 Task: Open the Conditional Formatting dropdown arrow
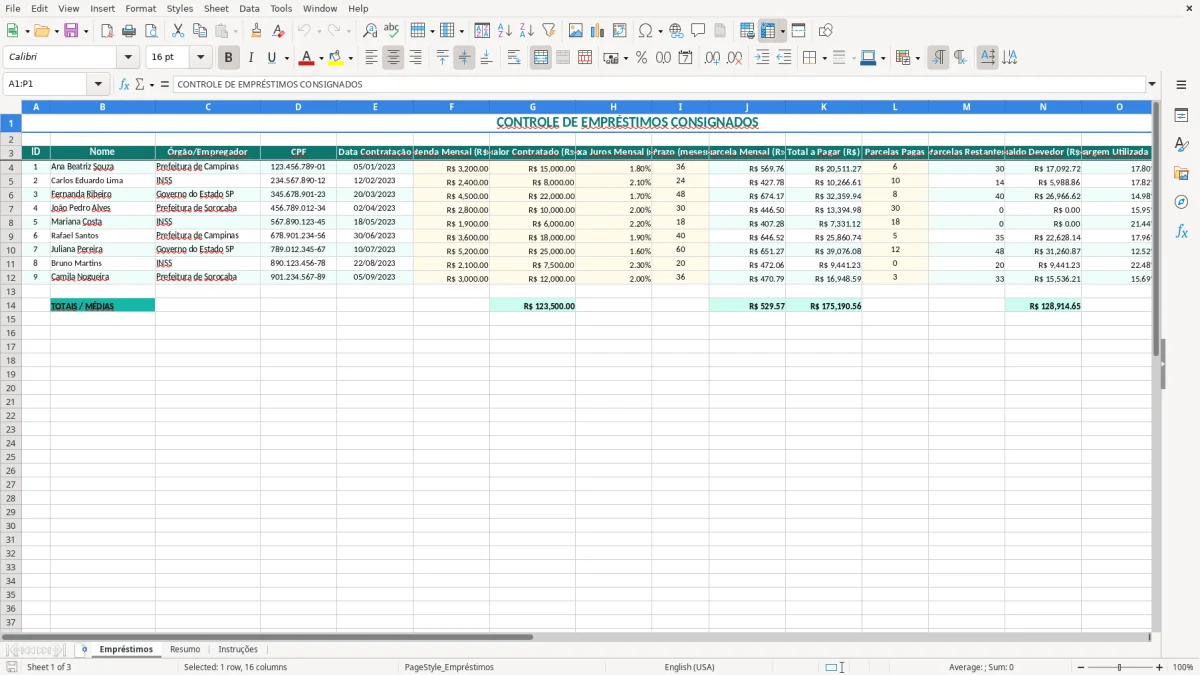point(917,58)
